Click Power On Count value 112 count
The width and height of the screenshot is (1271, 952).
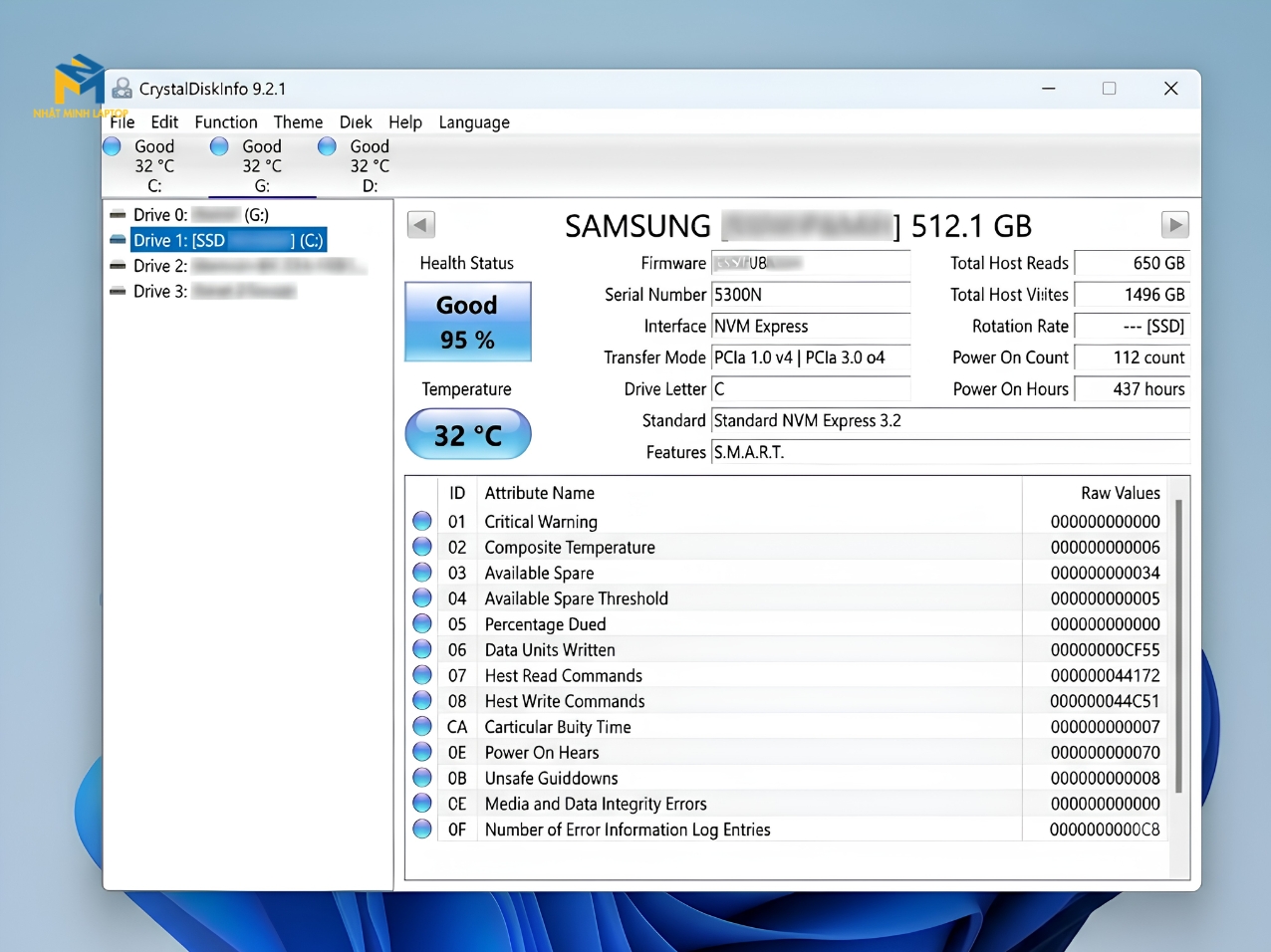pyautogui.click(x=1133, y=357)
